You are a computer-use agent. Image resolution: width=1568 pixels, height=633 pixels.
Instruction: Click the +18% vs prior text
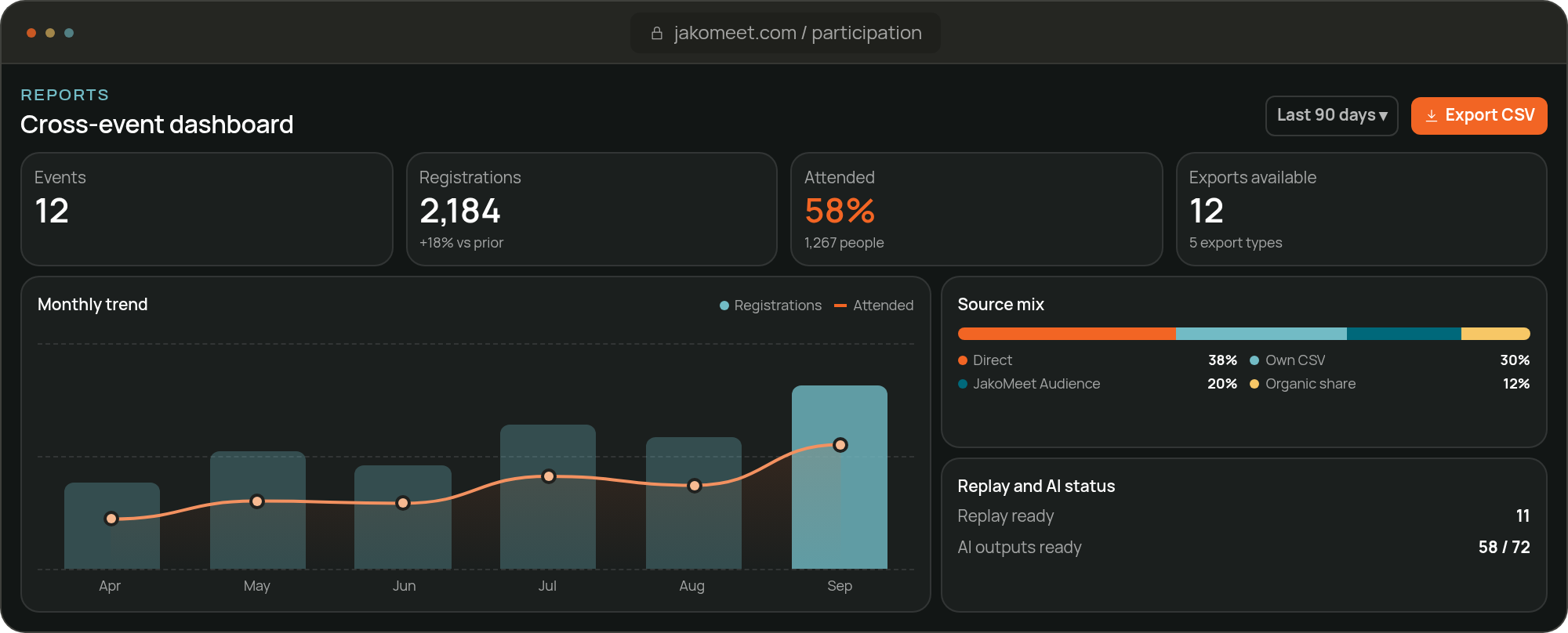click(x=461, y=243)
